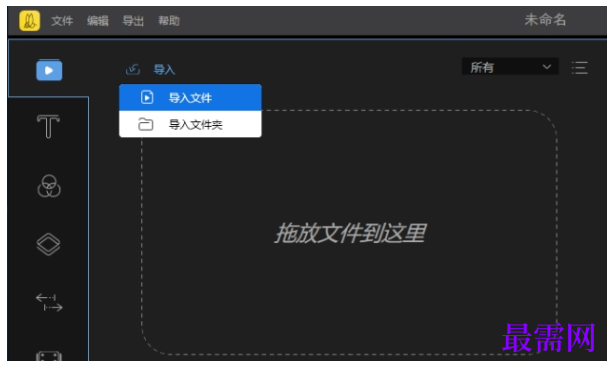Open the 文件 menu
This screenshot has height=369, width=614.
[x=62, y=21]
